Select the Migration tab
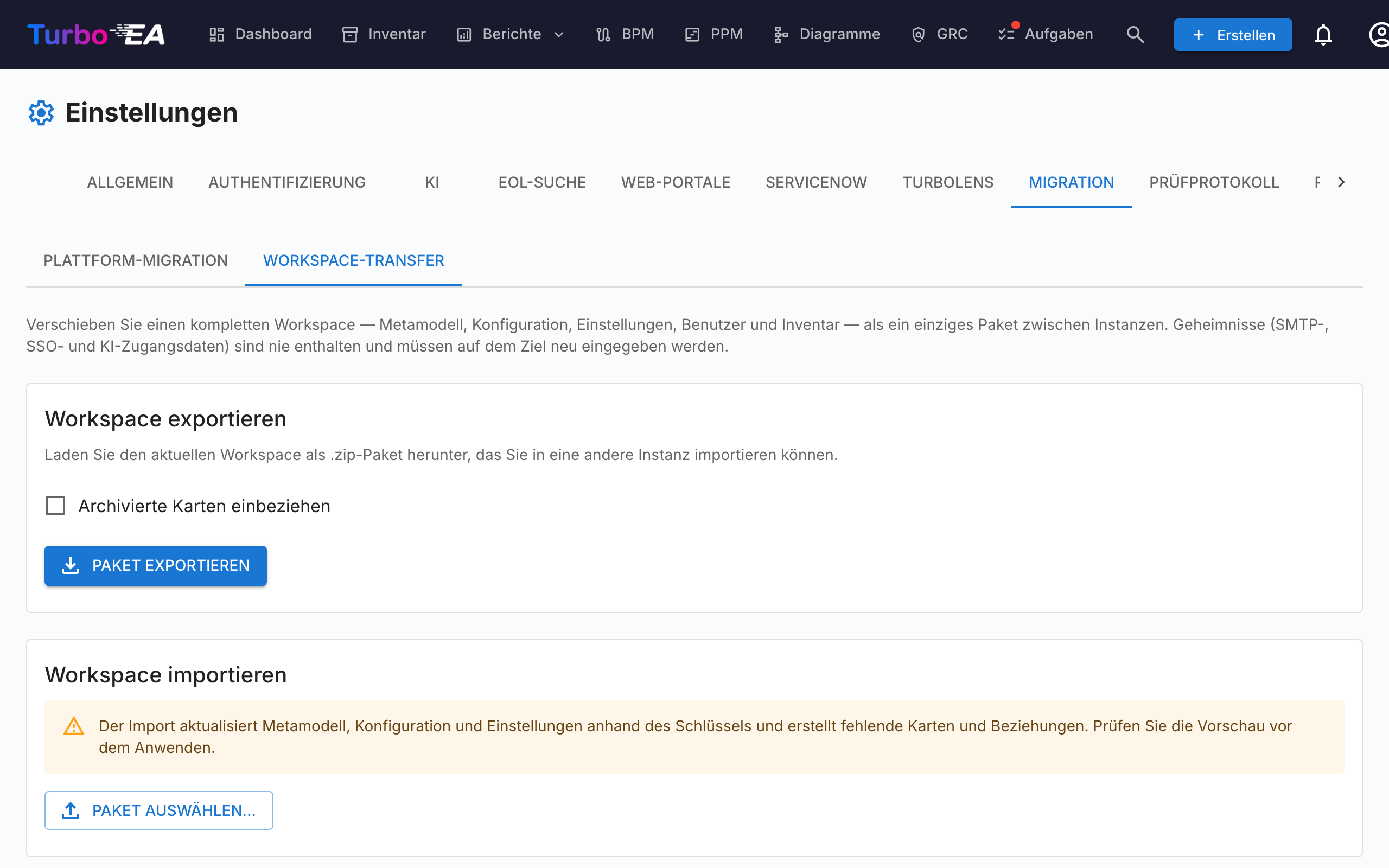Viewport: 1389px width, 868px height. pyautogui.click(x=1071, y=183)
